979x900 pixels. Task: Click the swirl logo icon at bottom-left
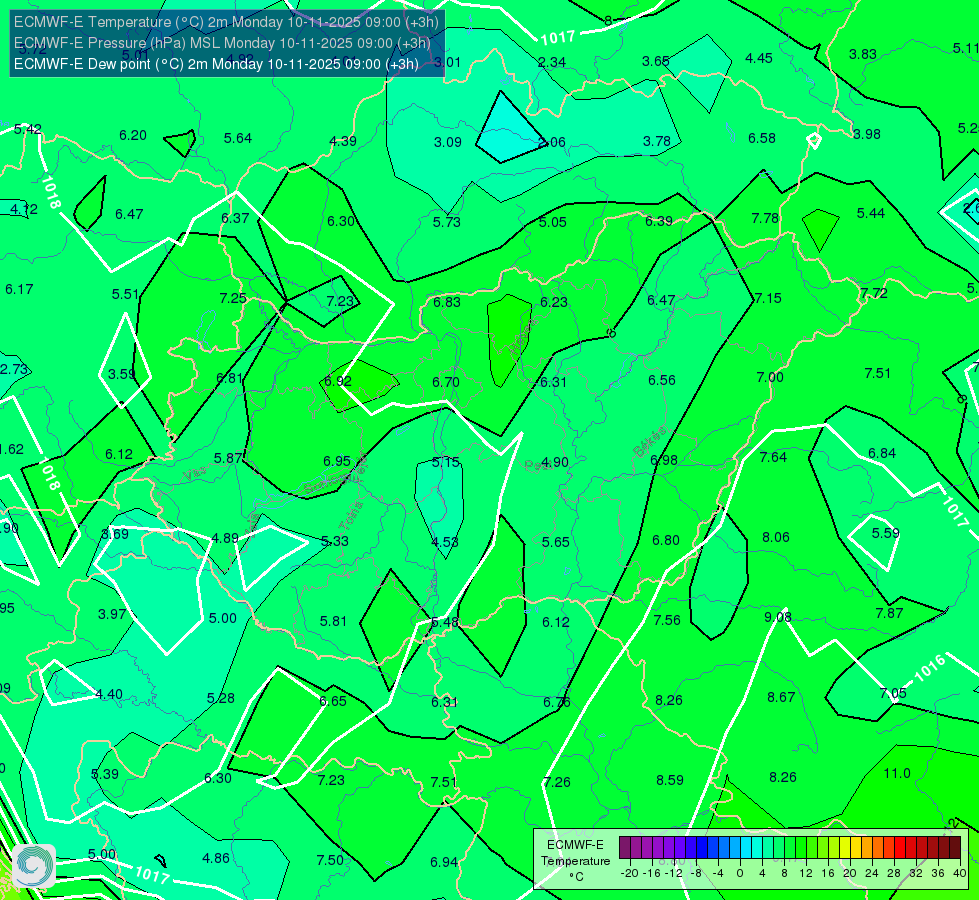click(34, 866)
